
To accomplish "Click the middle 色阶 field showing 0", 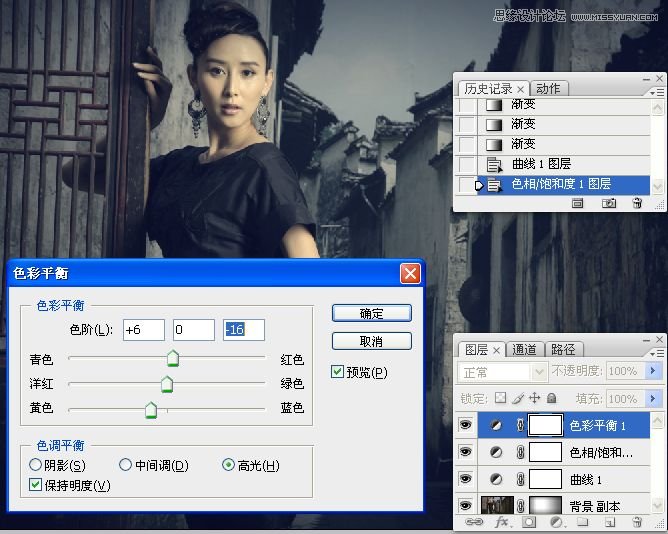I will [x=194, y=330].
